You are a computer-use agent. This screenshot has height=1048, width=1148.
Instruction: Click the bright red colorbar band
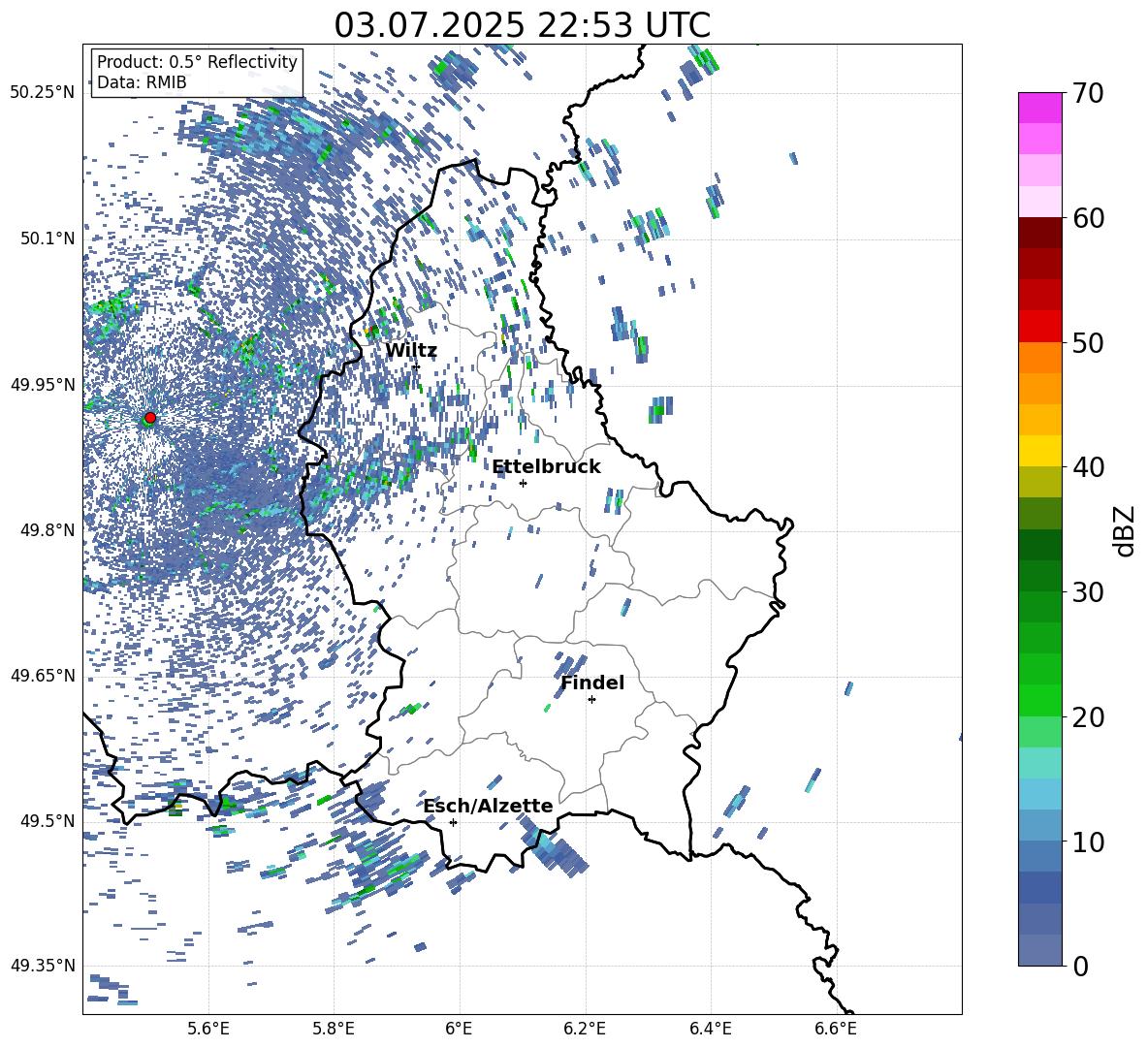click(1040, 327)
